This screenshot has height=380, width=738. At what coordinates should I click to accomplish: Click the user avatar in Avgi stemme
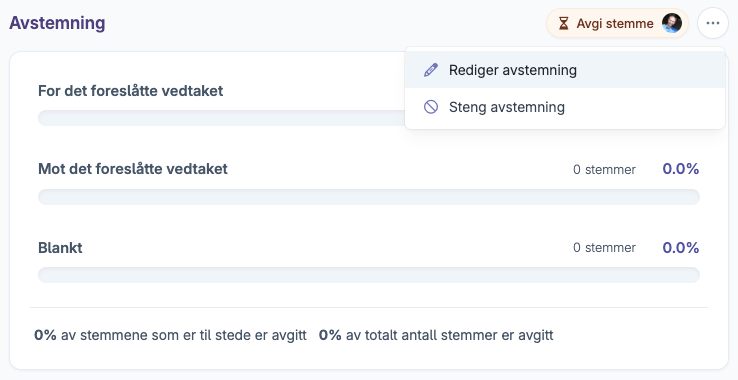(x=672, y=23)
